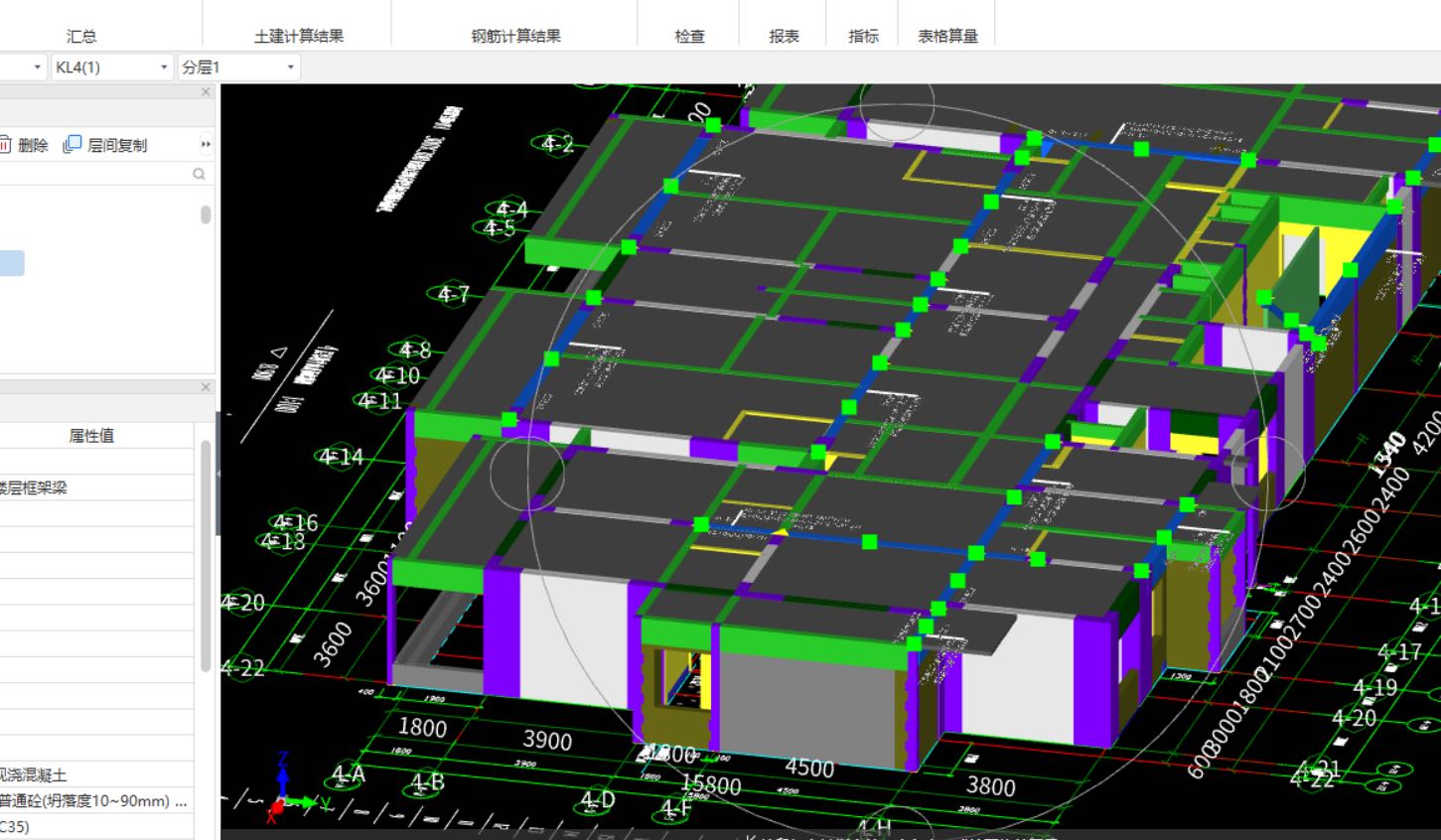Click the 层间复制 copy icon
This screenshot has width=1441, height=840.
[72, 145]
